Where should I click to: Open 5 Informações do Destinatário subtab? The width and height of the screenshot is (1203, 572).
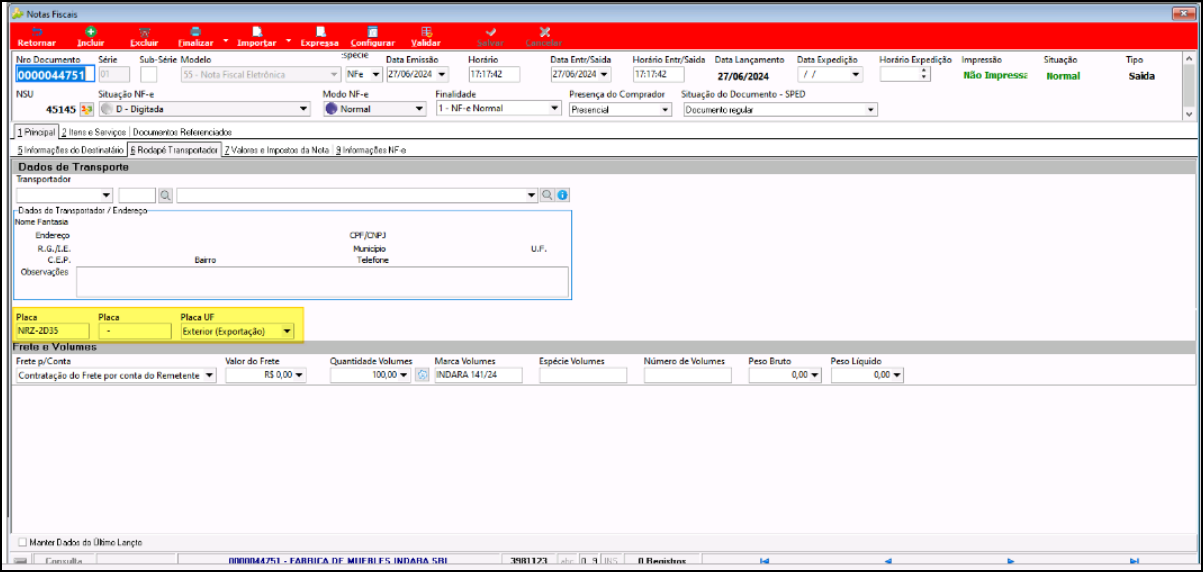click(71, 149)
